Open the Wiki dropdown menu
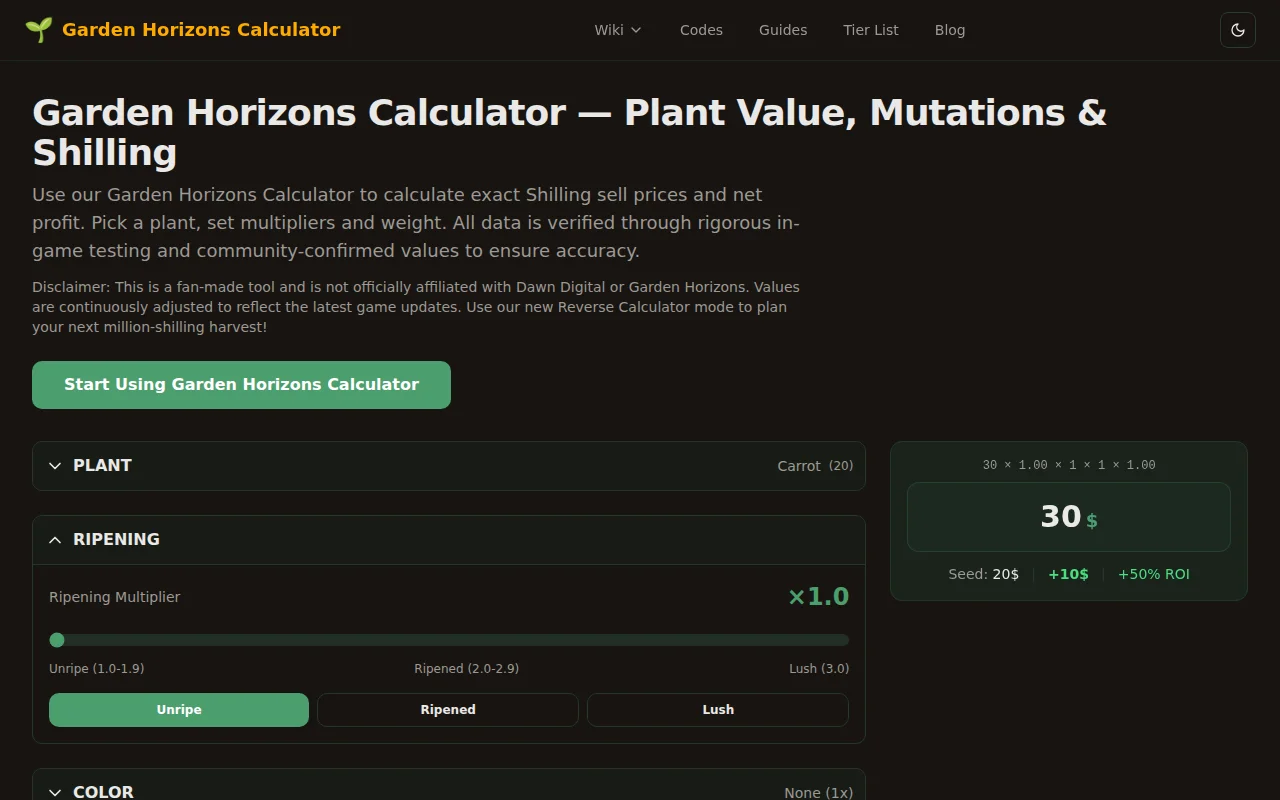 (618, 30)
